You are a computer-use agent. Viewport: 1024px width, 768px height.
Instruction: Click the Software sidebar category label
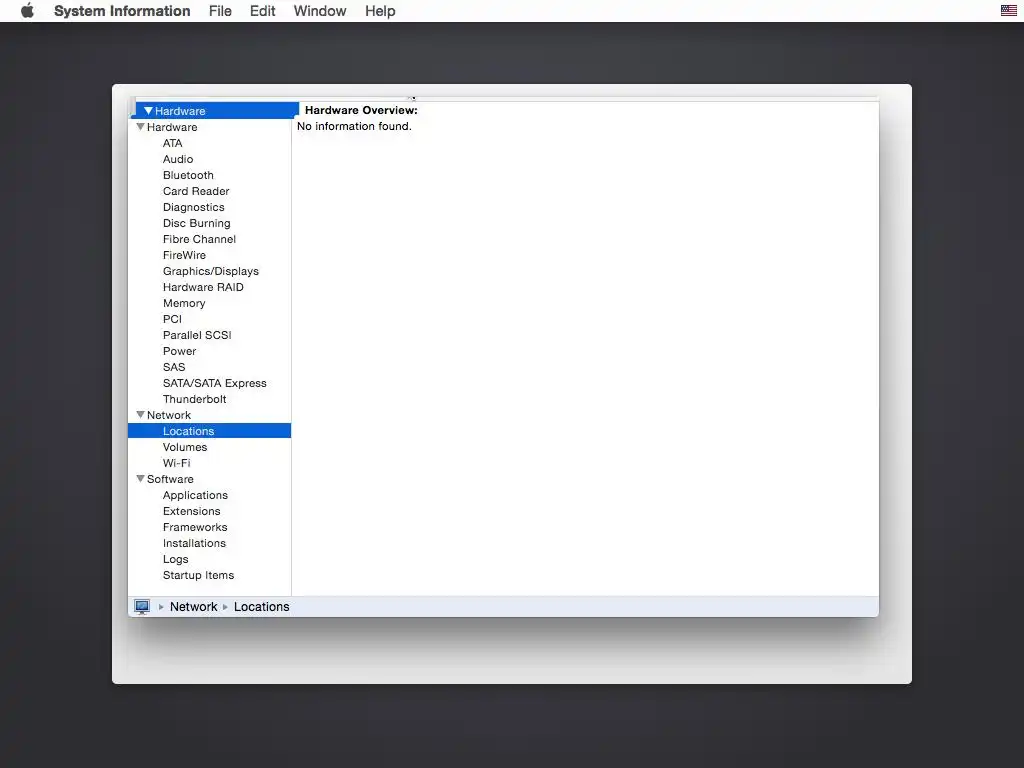[170, 479]
